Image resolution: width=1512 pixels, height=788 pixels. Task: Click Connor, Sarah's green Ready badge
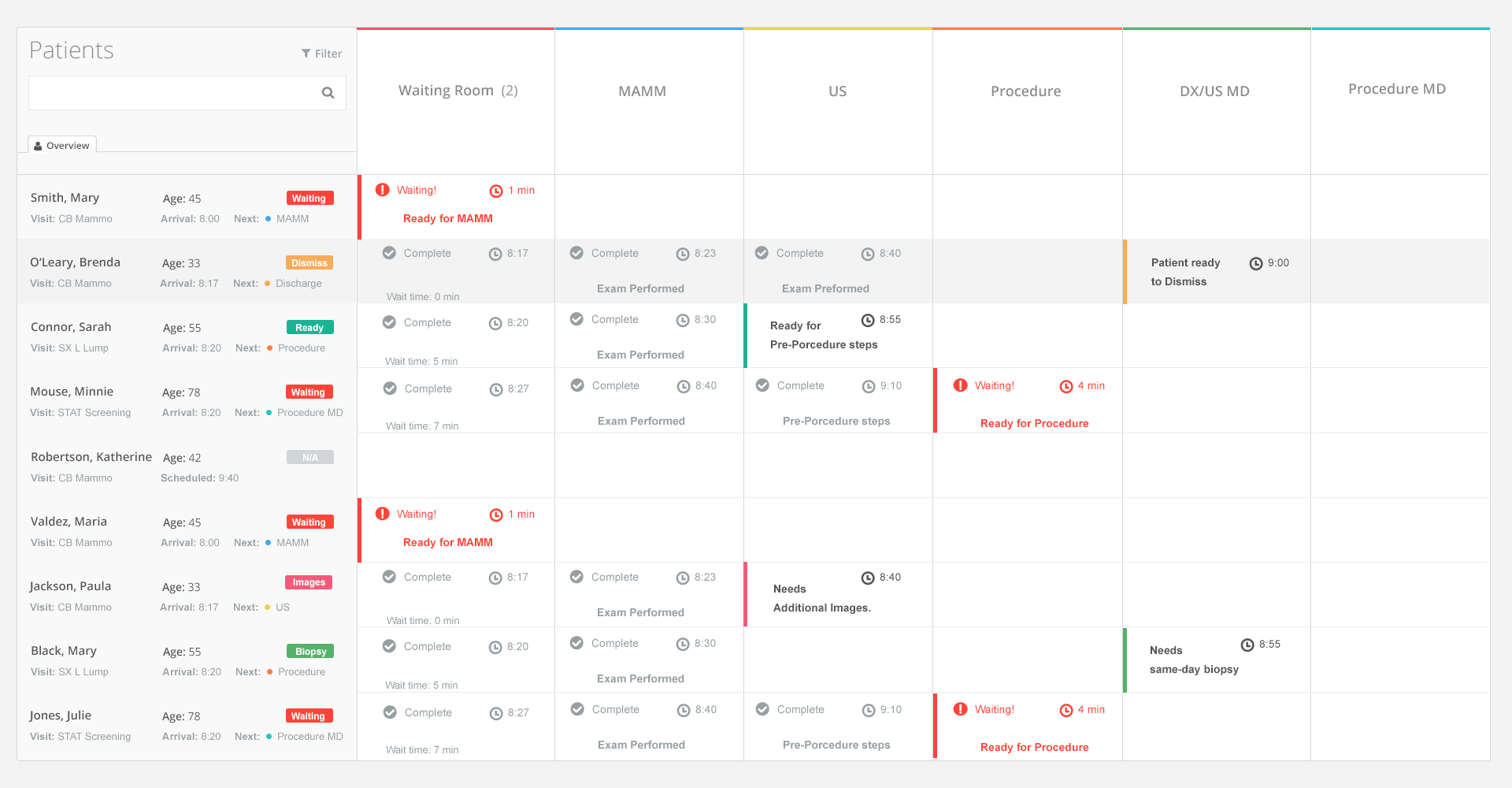pyautogui.click(x=309, y=328)
